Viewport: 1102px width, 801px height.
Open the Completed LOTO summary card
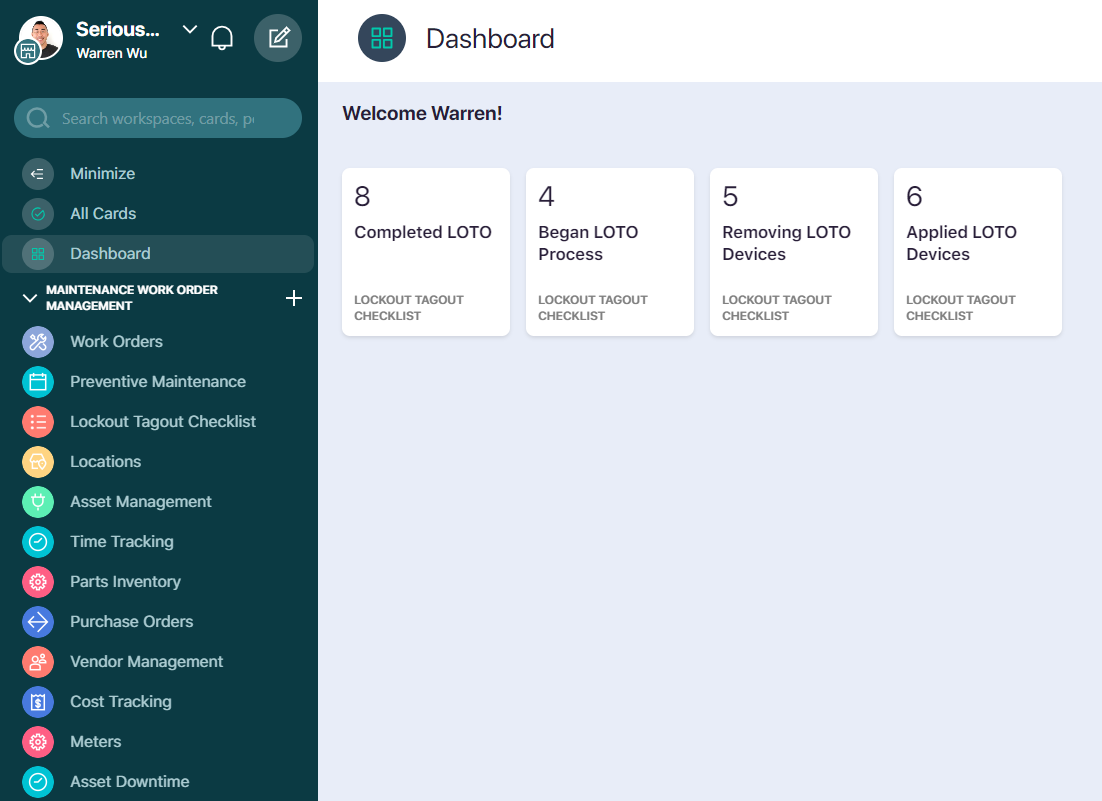point(425,251)
